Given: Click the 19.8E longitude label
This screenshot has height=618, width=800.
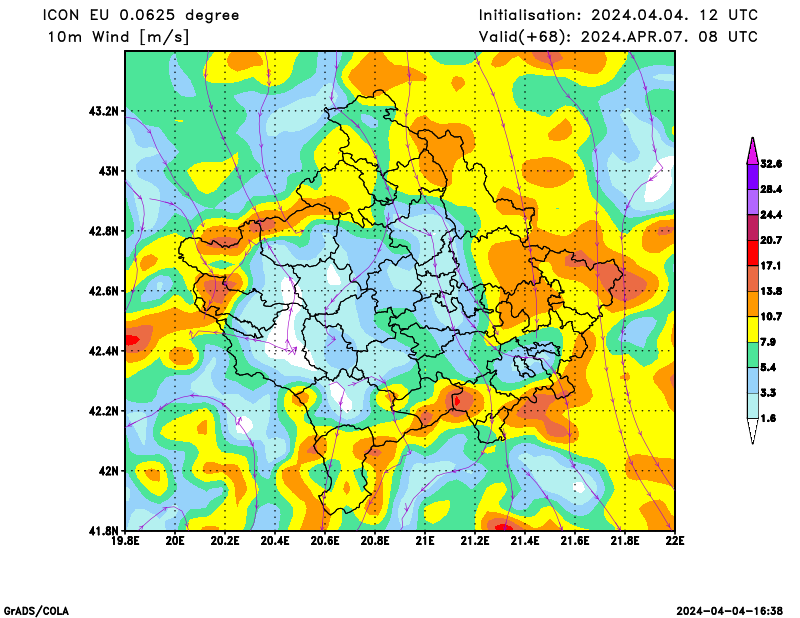Looking at the screenshot, I should coord(126,541).
